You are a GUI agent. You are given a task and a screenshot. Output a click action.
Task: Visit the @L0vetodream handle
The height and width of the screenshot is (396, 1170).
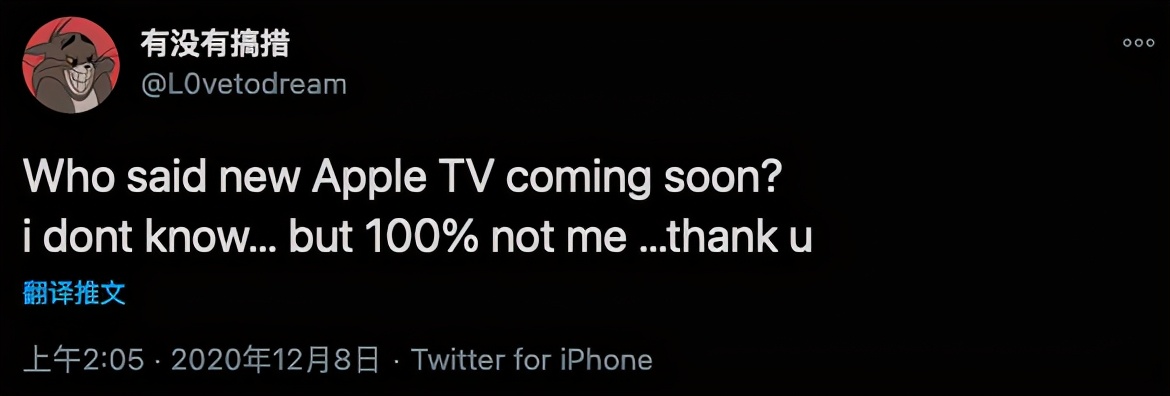click(x=244, y=85)
